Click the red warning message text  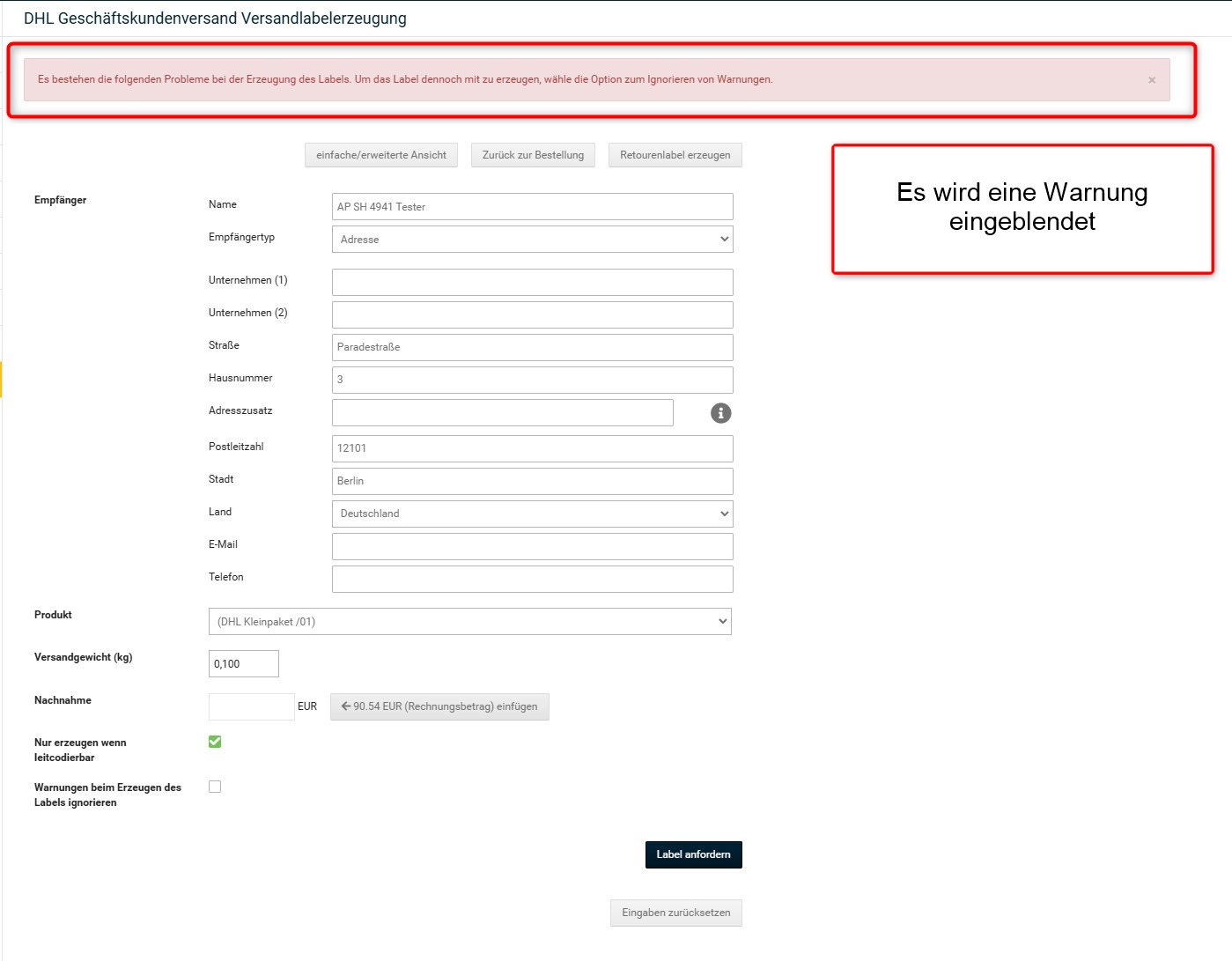(x=405, y=79)
